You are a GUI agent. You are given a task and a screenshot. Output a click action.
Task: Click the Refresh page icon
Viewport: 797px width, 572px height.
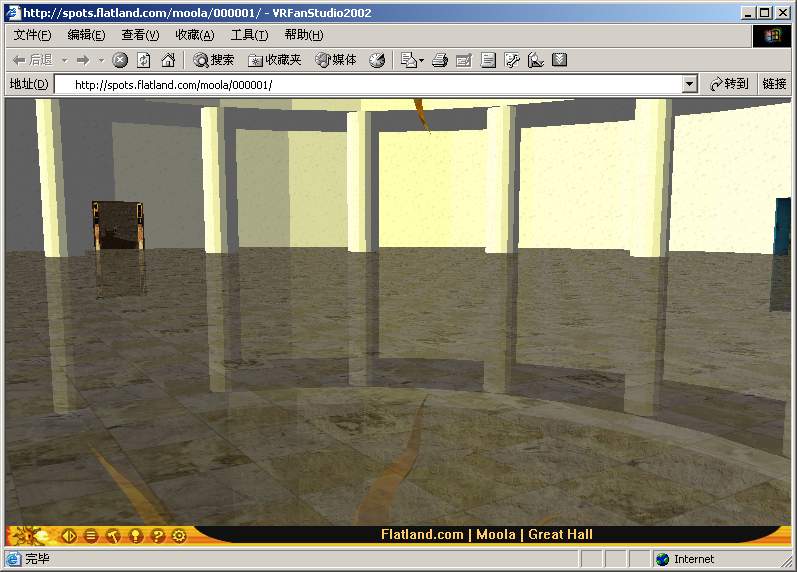144,61
